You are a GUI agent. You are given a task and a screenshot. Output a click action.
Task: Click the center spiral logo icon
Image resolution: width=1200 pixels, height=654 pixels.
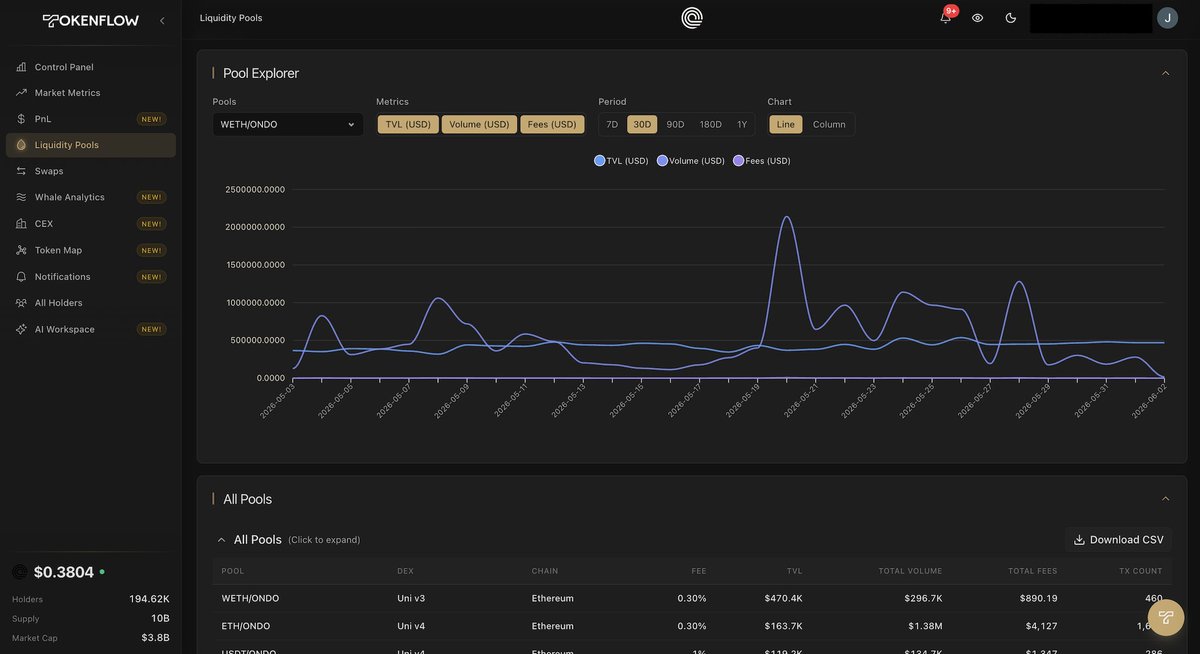tap(692, 18)
